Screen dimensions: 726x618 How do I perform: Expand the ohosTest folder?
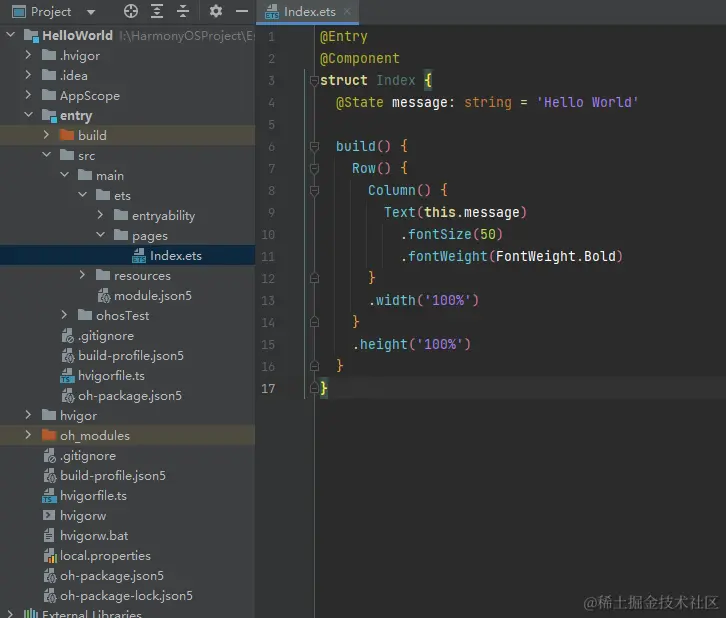64,315
